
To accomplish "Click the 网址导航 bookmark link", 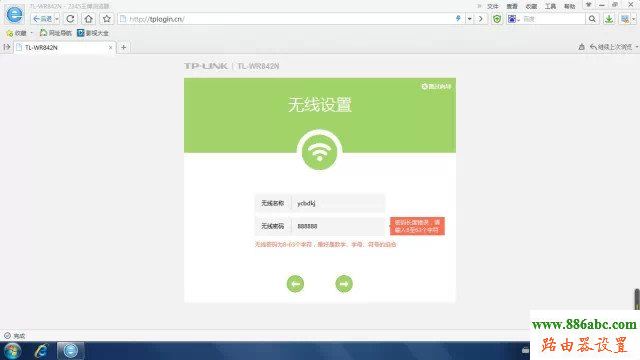I will tap(56, 33).
